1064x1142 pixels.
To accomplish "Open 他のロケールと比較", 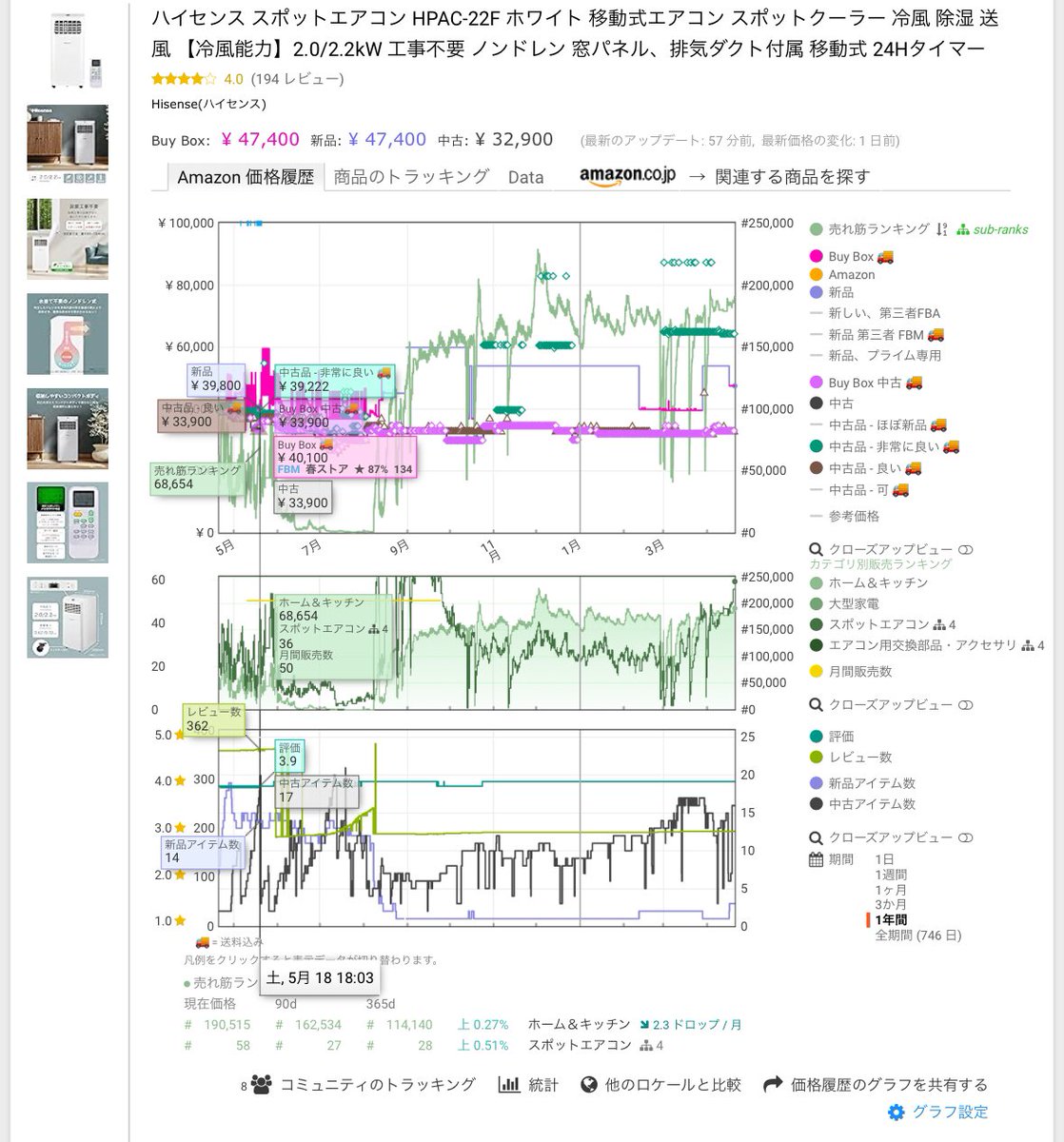I will (672, 1084).
